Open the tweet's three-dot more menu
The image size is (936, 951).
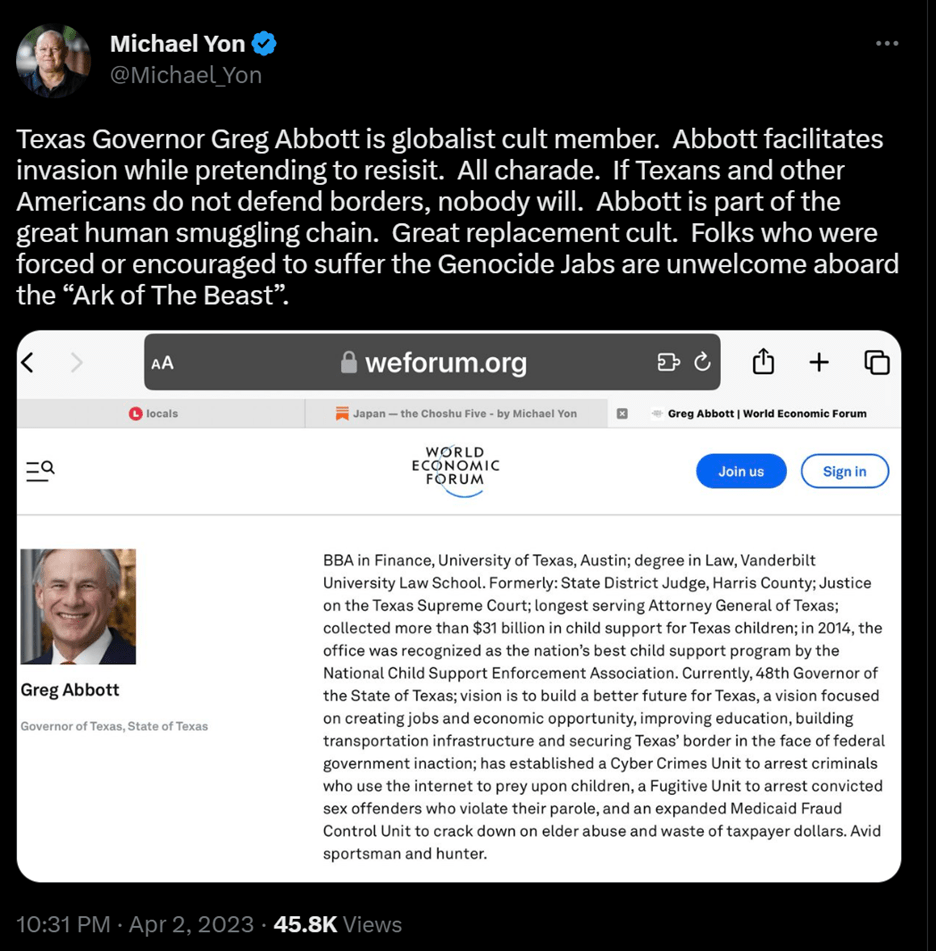[x=886, y=44]
